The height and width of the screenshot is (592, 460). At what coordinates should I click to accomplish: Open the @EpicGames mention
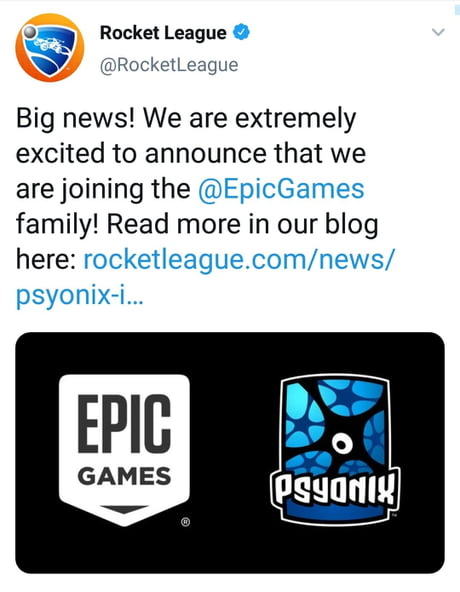(x=281, y=189)
